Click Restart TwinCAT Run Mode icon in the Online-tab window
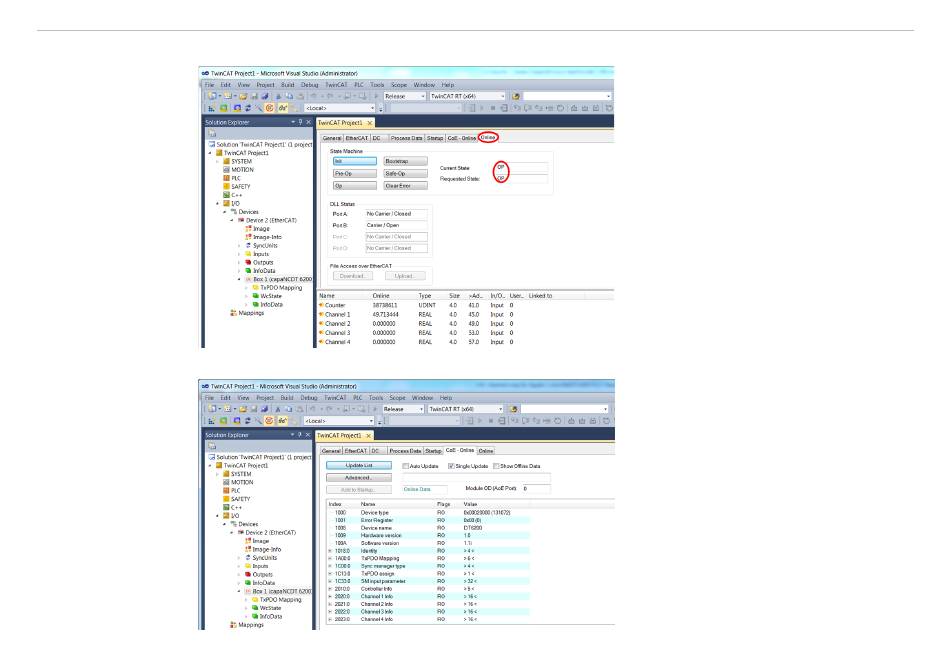Viewport: 950px width, 665px height. pyautogui.click(x=224, y=108)
